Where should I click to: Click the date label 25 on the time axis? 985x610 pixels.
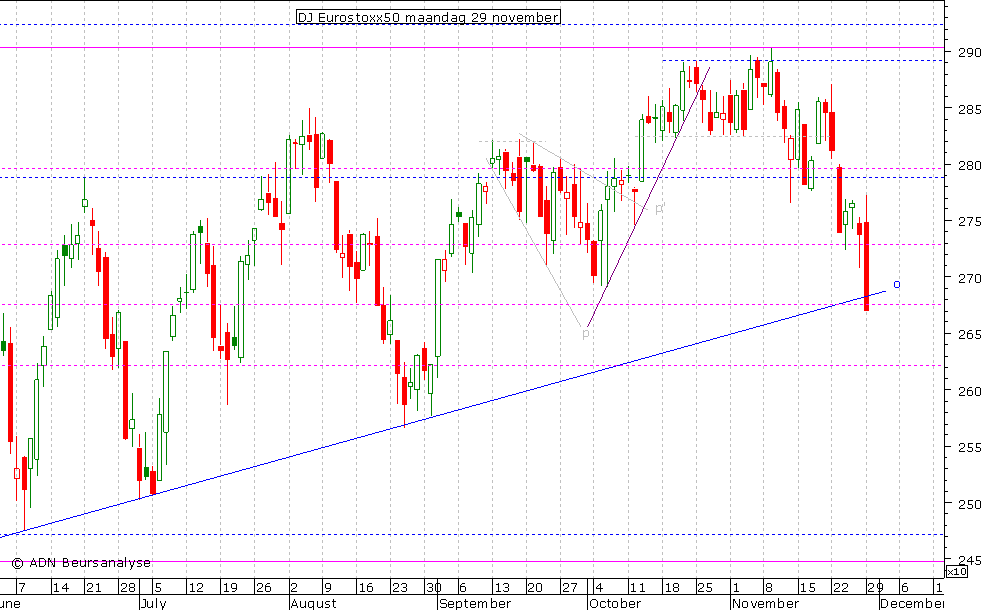[x=705, y=587]
